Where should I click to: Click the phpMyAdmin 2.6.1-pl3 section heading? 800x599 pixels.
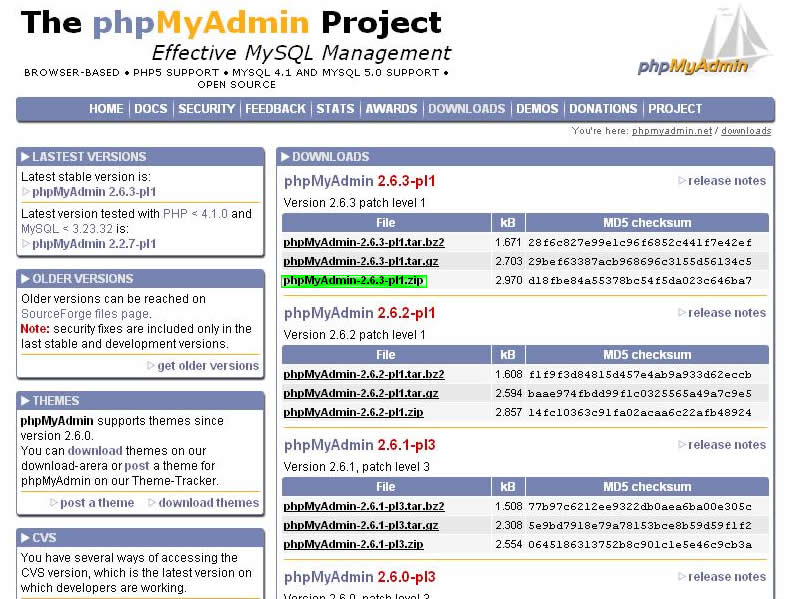[x=360, y=445]
